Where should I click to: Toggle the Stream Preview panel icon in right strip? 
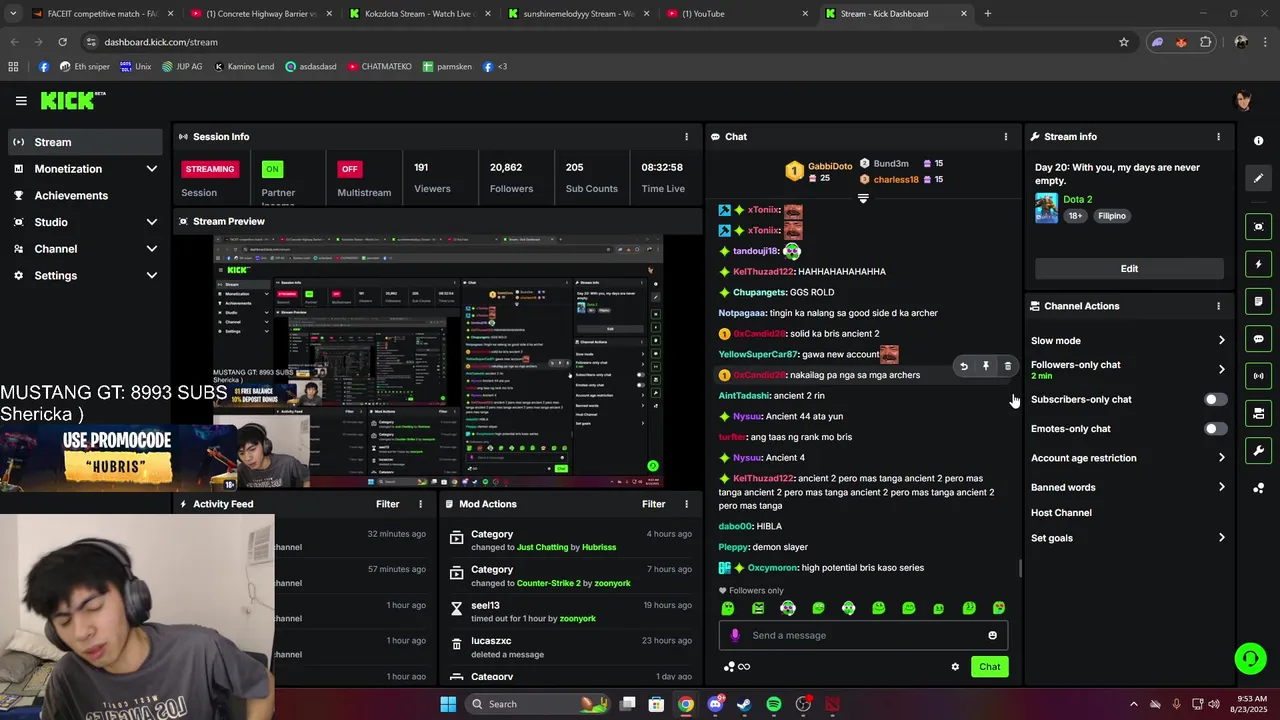point(1259,227)
